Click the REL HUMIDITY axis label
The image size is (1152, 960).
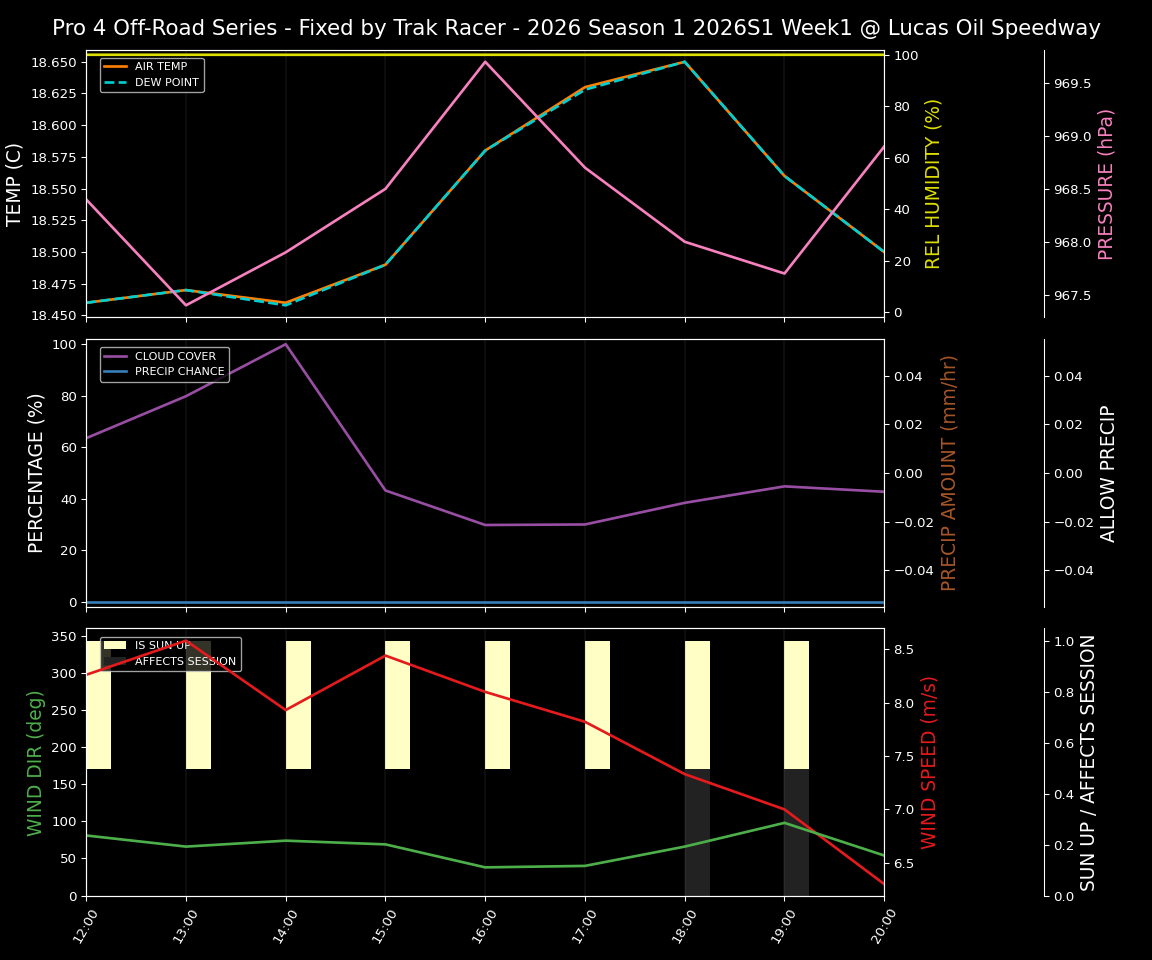pos(932,183)
